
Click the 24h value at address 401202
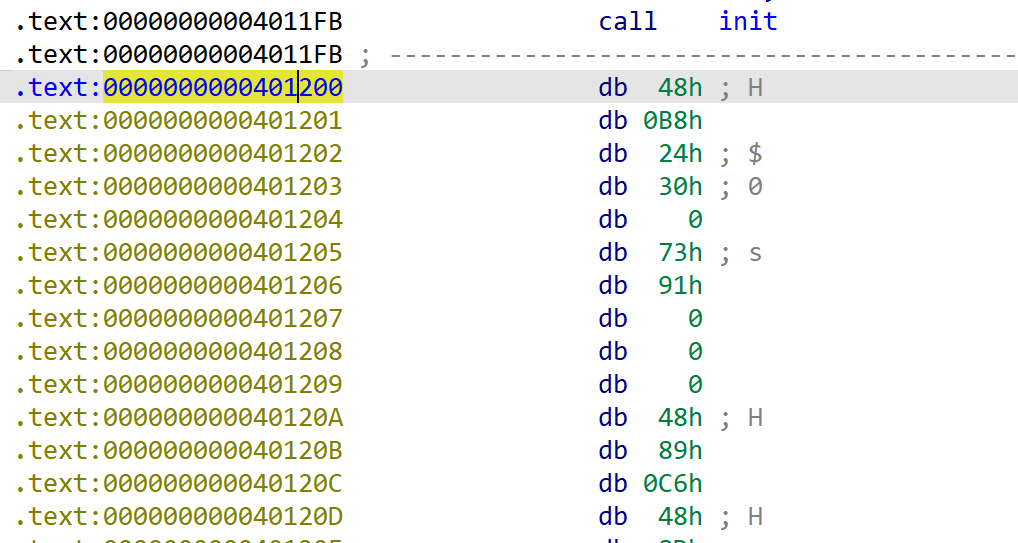coord(680,154)
